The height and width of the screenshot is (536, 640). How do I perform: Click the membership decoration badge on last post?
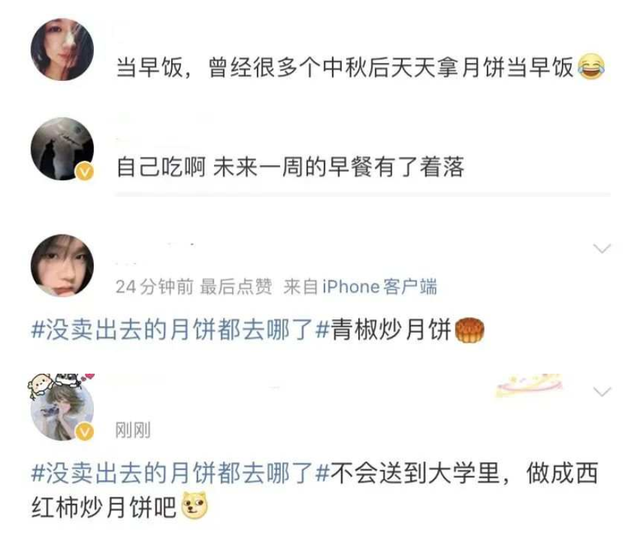(x=529, y=385)
